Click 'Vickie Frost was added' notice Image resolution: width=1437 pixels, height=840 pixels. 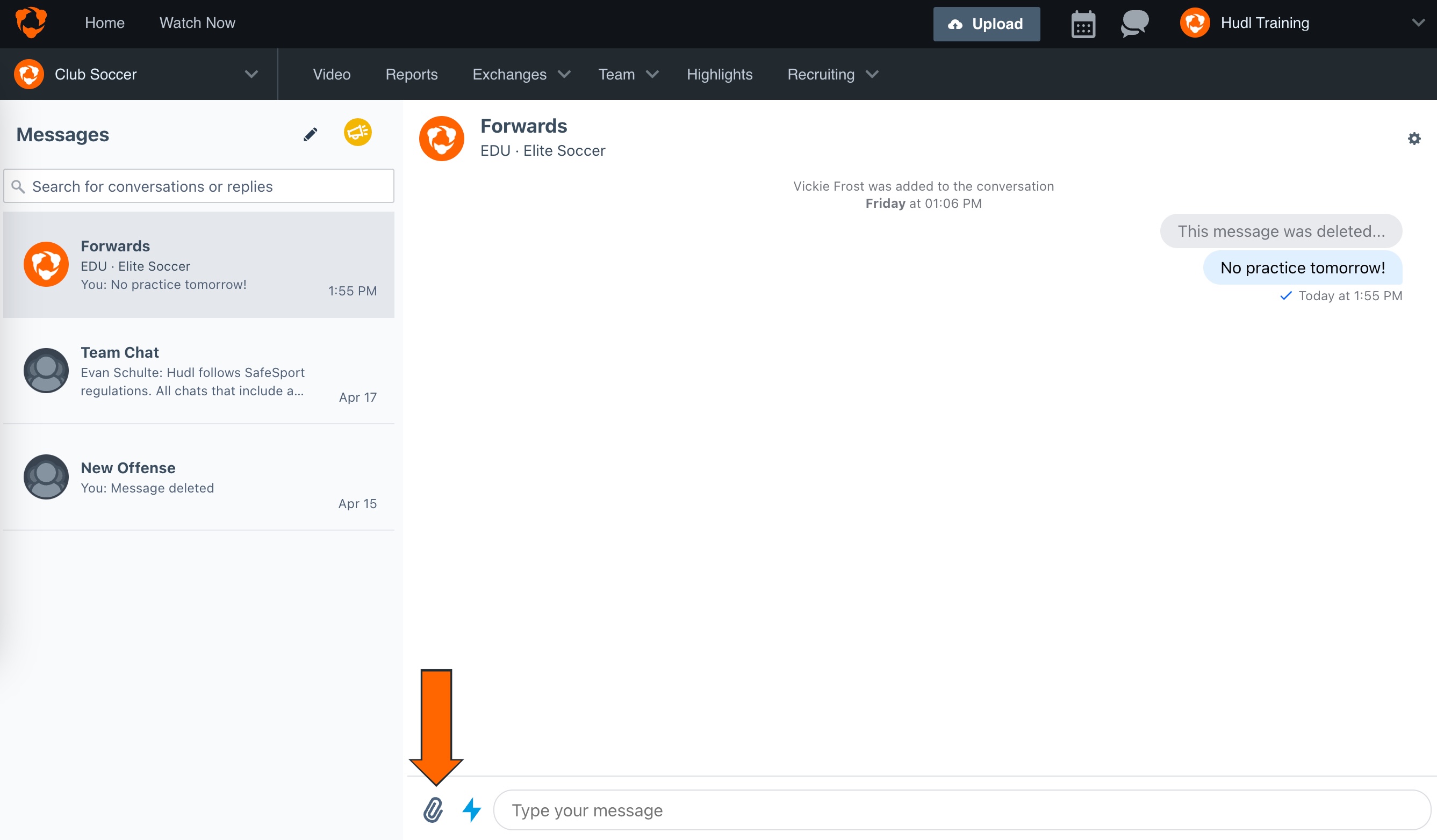[923, 186]
